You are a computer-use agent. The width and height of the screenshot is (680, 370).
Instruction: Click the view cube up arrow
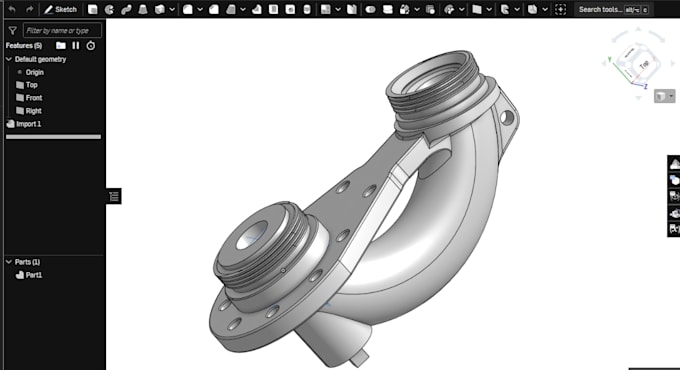coord(638,29)
